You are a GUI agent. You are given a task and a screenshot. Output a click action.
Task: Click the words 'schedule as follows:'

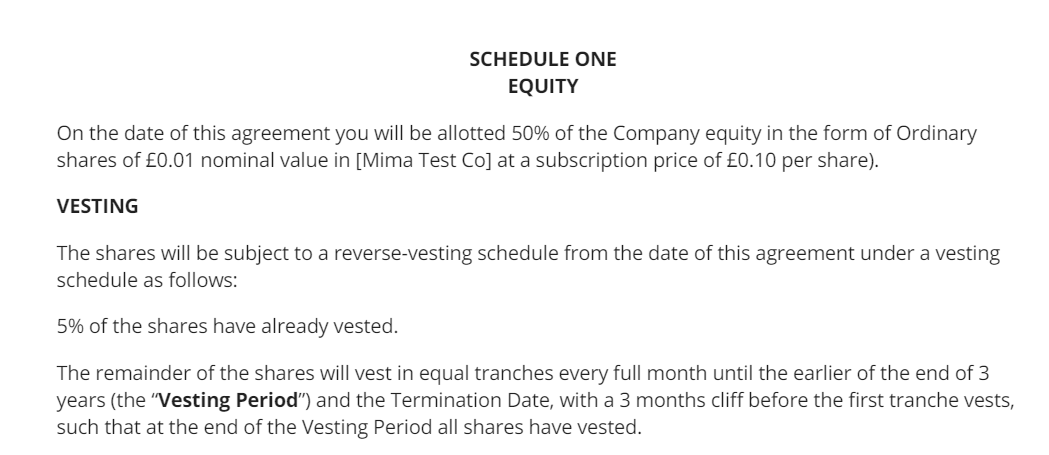(148, 281)
